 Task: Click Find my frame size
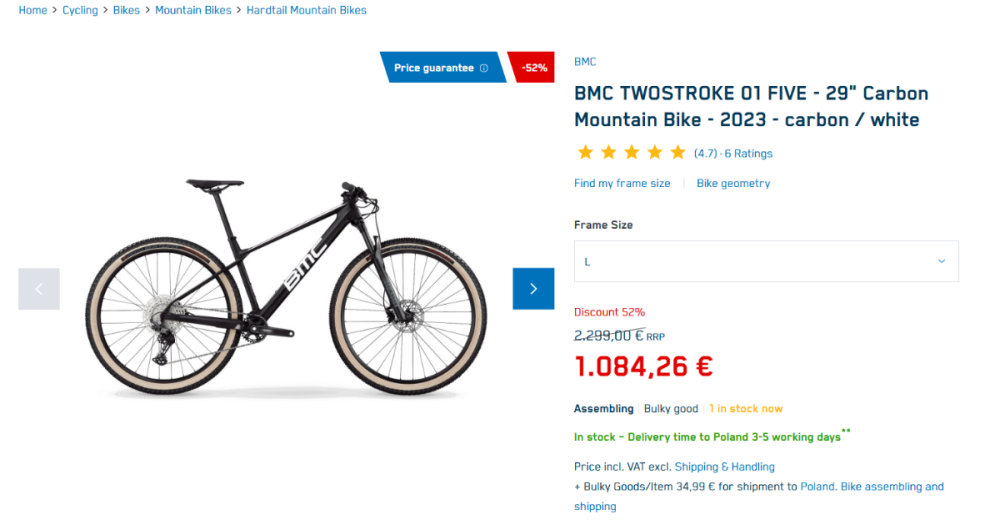tap(622, 184)
